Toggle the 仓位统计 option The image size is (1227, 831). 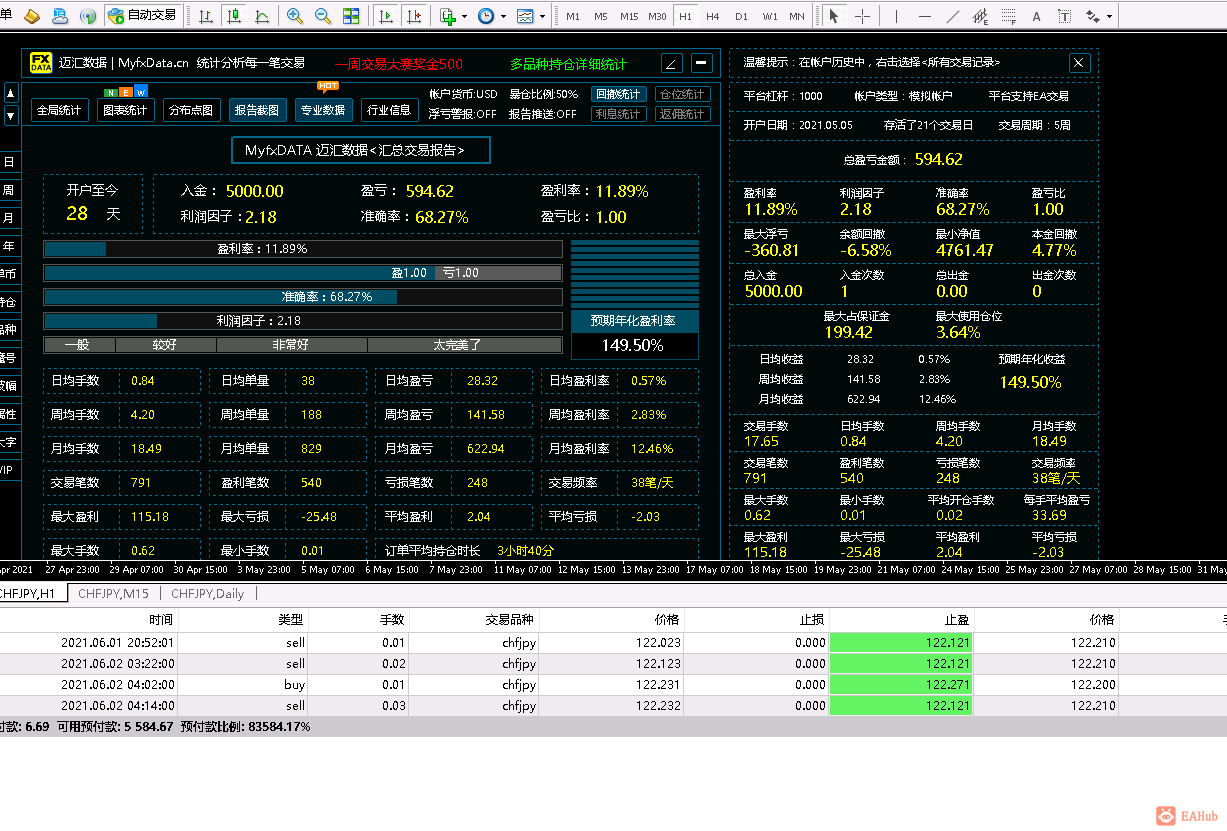(682, 94)
